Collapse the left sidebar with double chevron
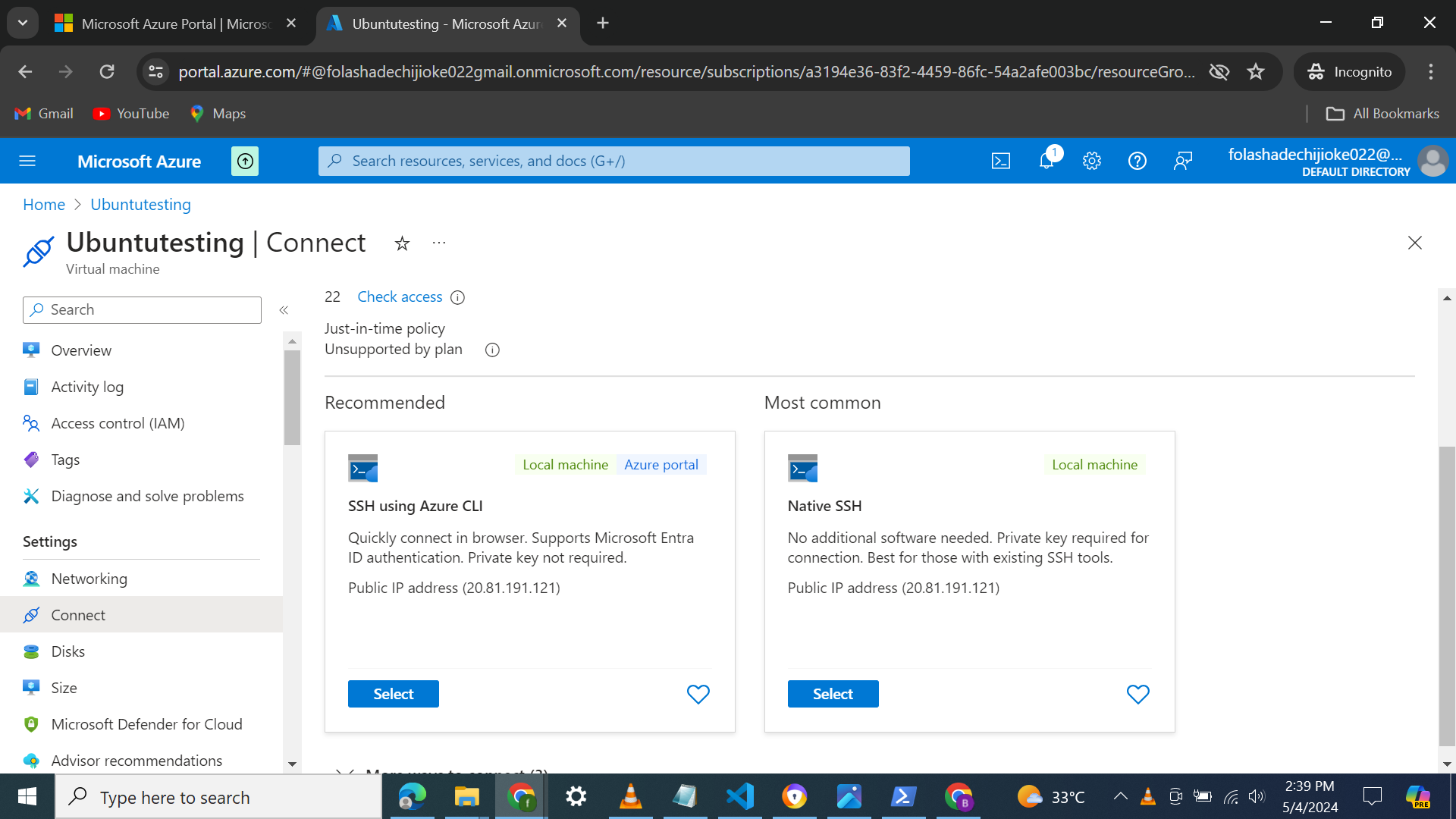The image size is (1456, 819). click(x=284, y=310)
